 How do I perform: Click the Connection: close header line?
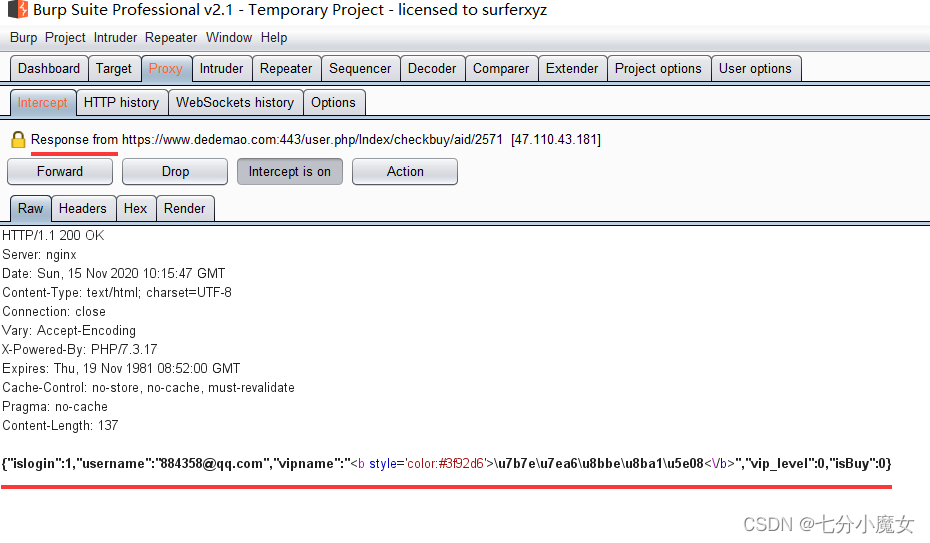[x=54, y=311]
